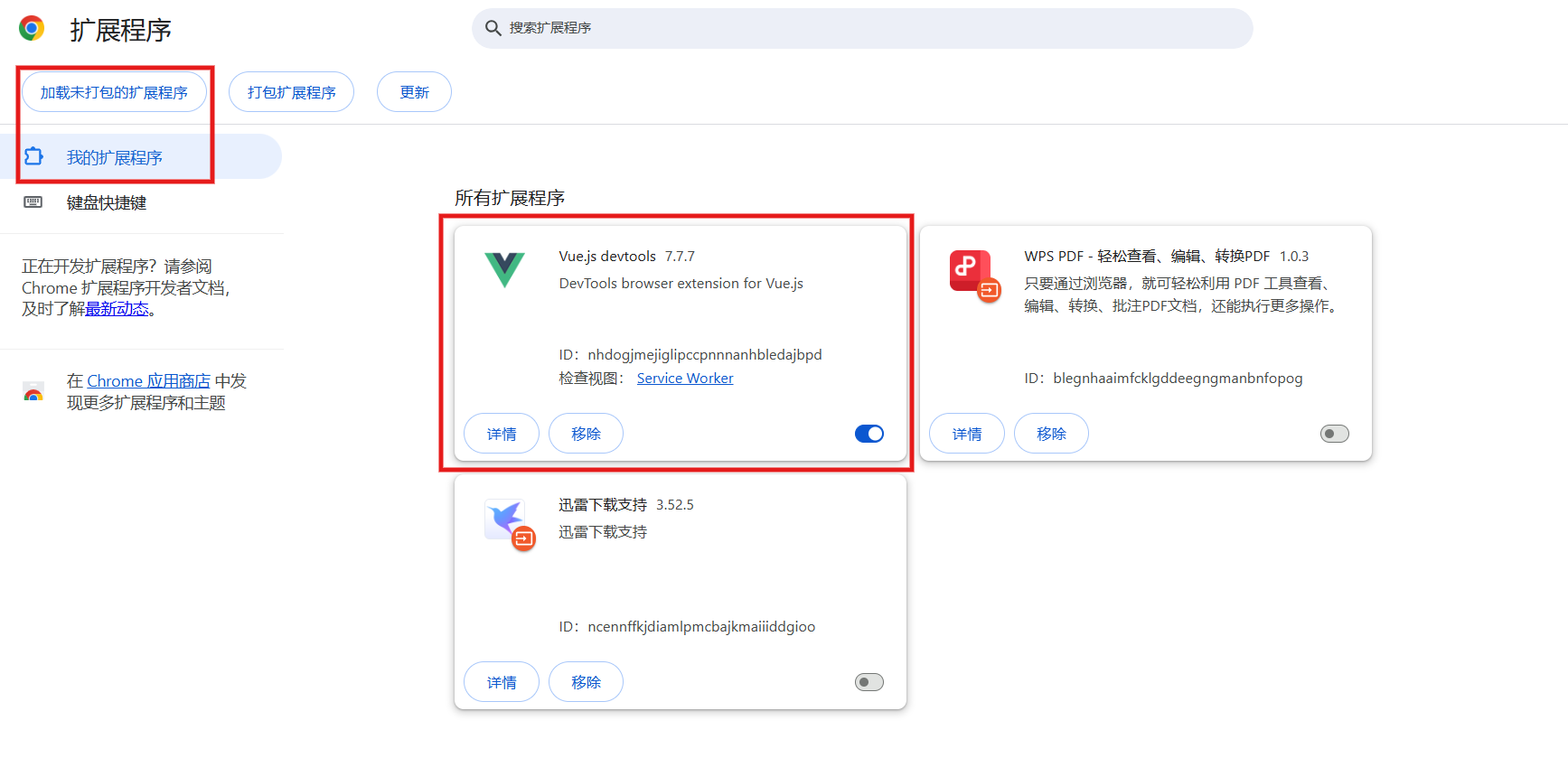1568x758 pixels.
Task: Click the WPS PDF extension icon
Action: click(x=973, y=275)
